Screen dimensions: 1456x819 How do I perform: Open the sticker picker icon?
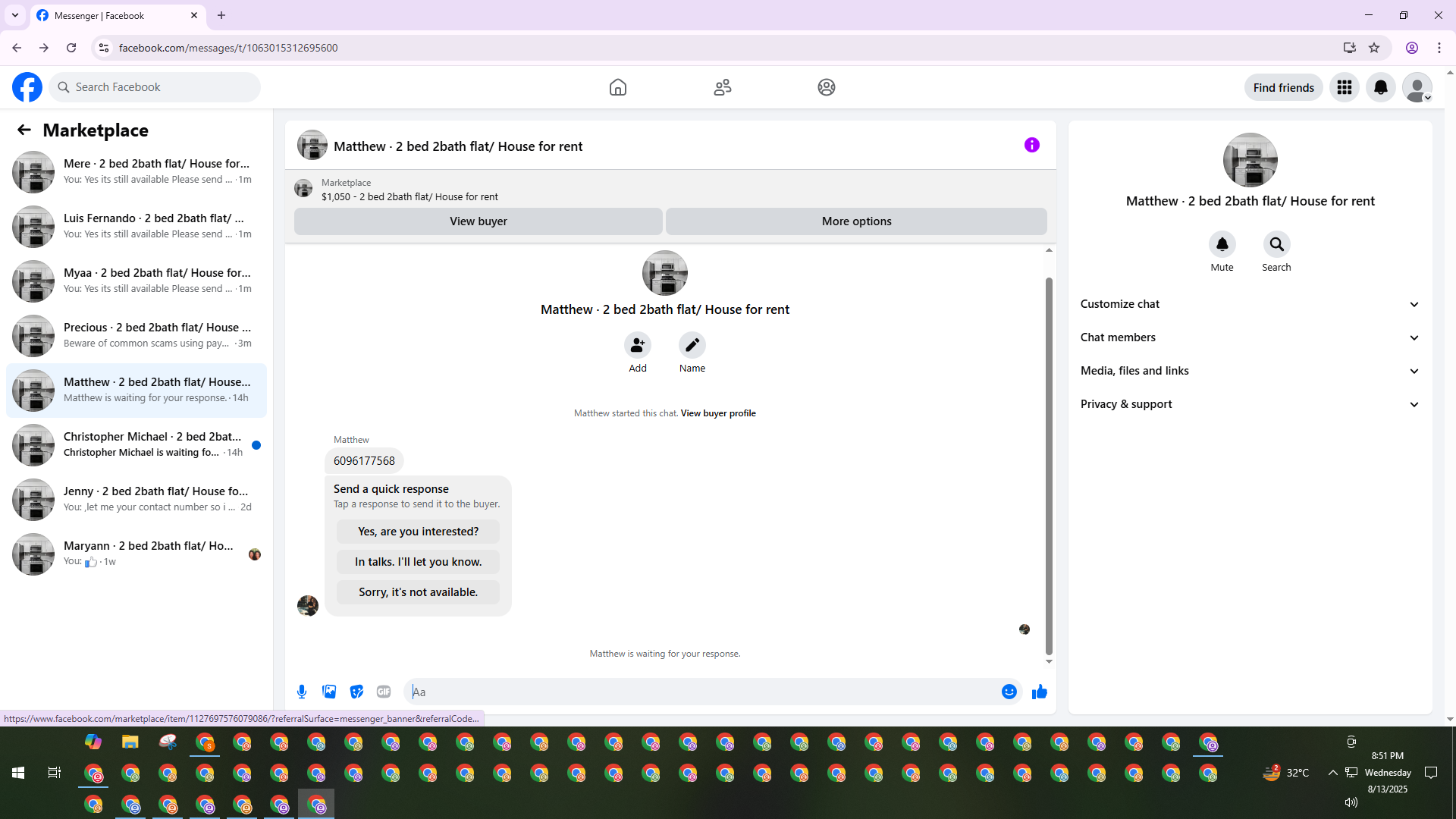(356, 692)
